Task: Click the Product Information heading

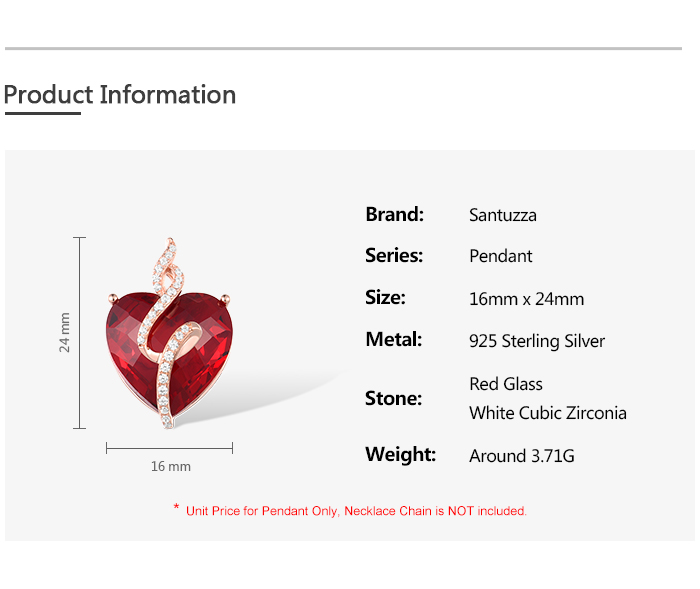Action: click(x=120, y=95)
